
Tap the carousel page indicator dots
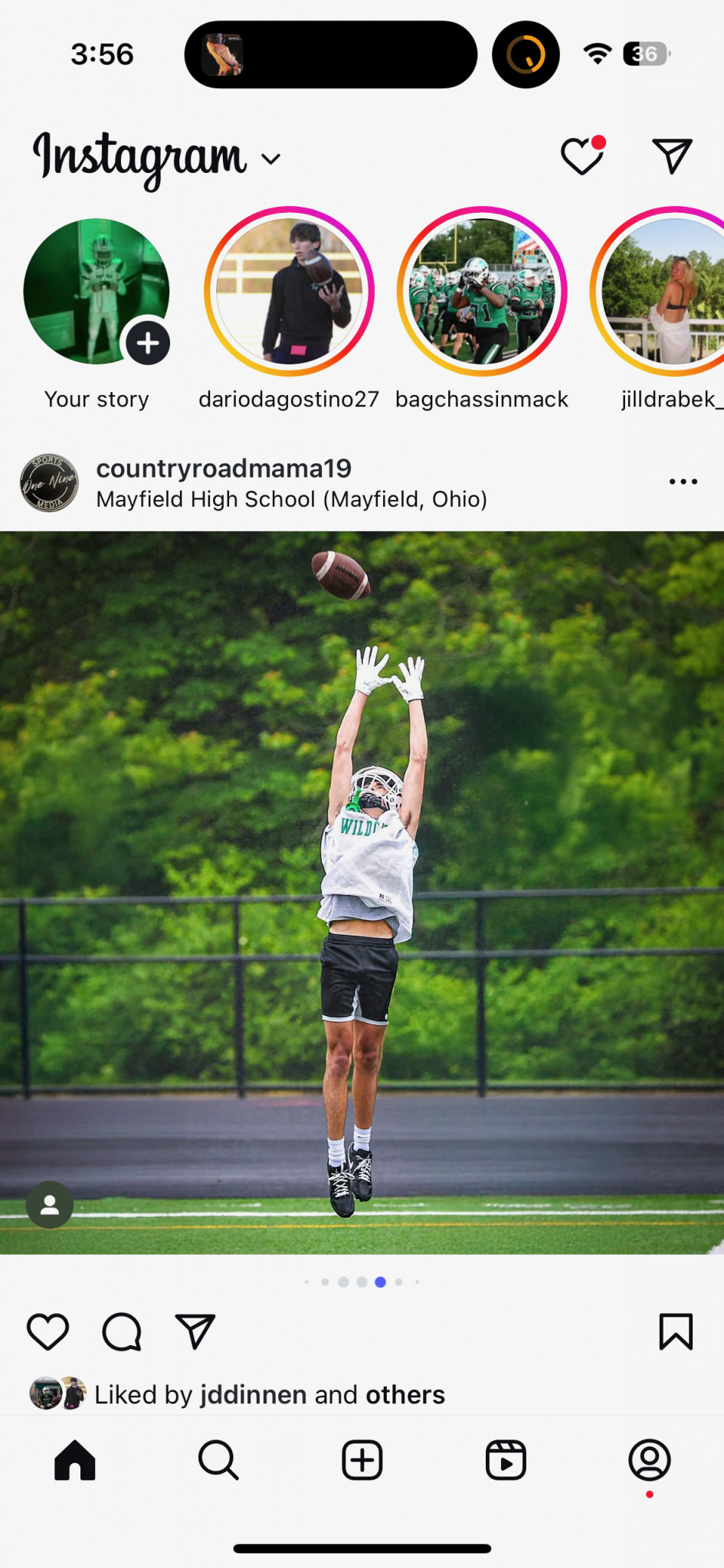(362, 1282)
